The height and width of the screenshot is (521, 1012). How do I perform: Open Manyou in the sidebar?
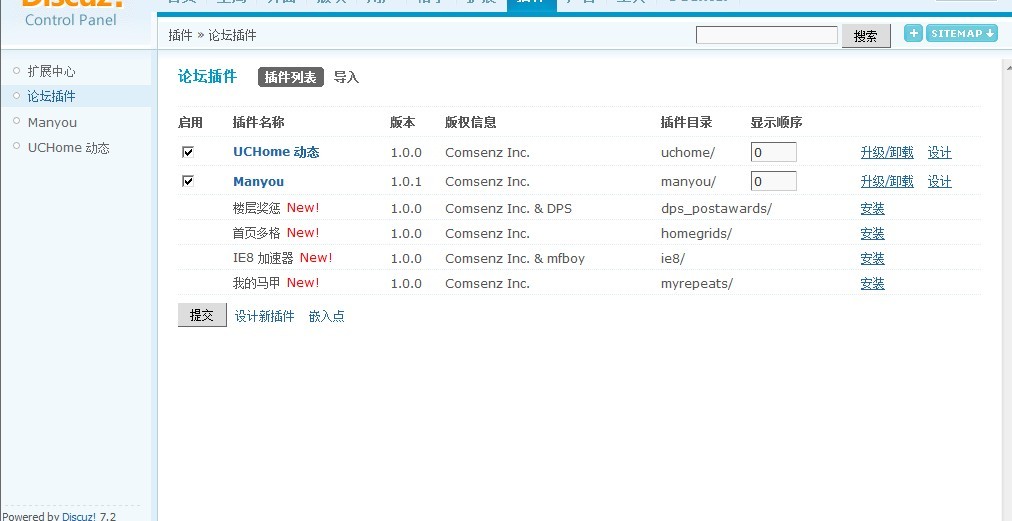pos(52,122)
